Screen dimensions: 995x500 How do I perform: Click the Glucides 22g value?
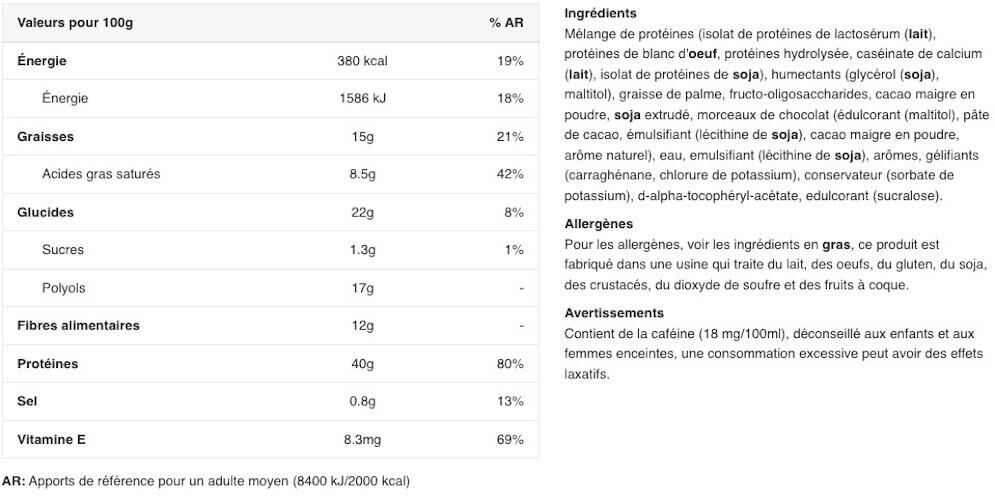362,212
